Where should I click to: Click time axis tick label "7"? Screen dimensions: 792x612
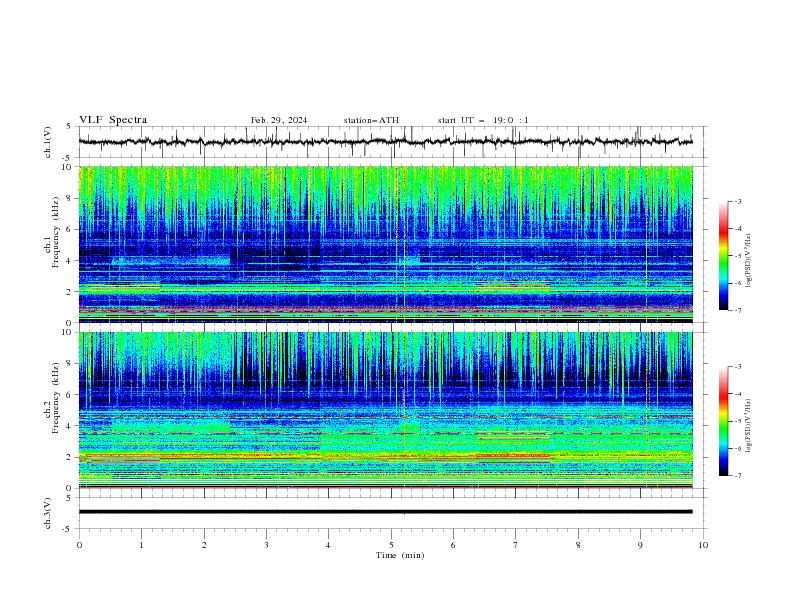[516, 545]
